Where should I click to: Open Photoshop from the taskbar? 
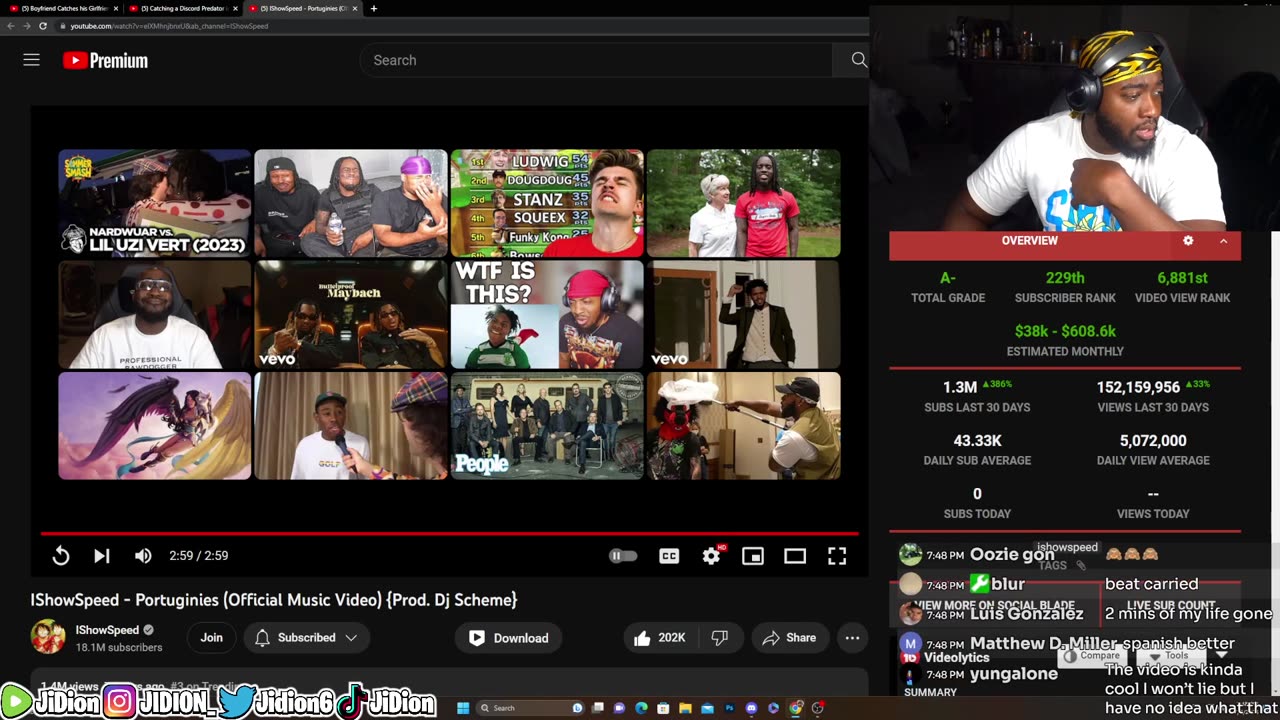(729, 708)
